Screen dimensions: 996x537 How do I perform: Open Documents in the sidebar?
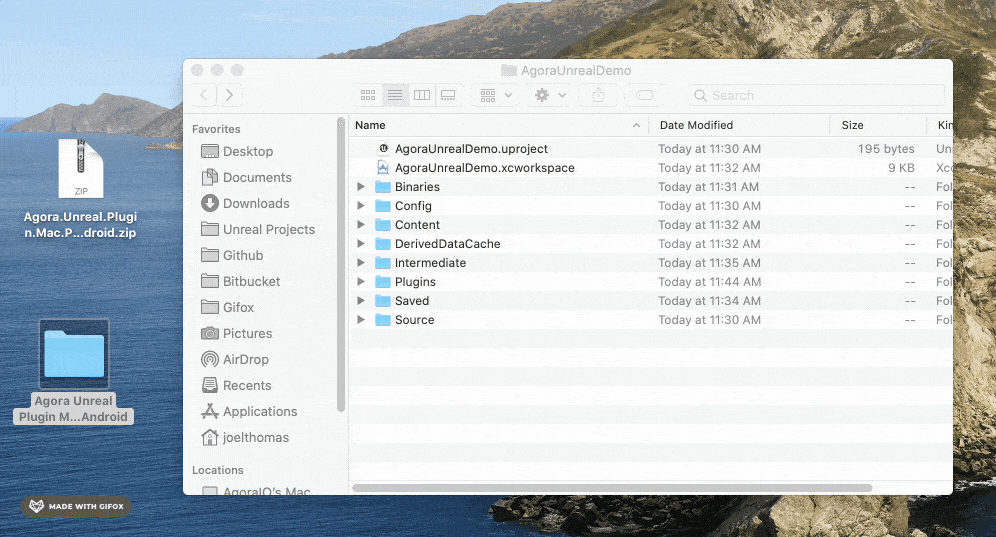tap(246, 177)
